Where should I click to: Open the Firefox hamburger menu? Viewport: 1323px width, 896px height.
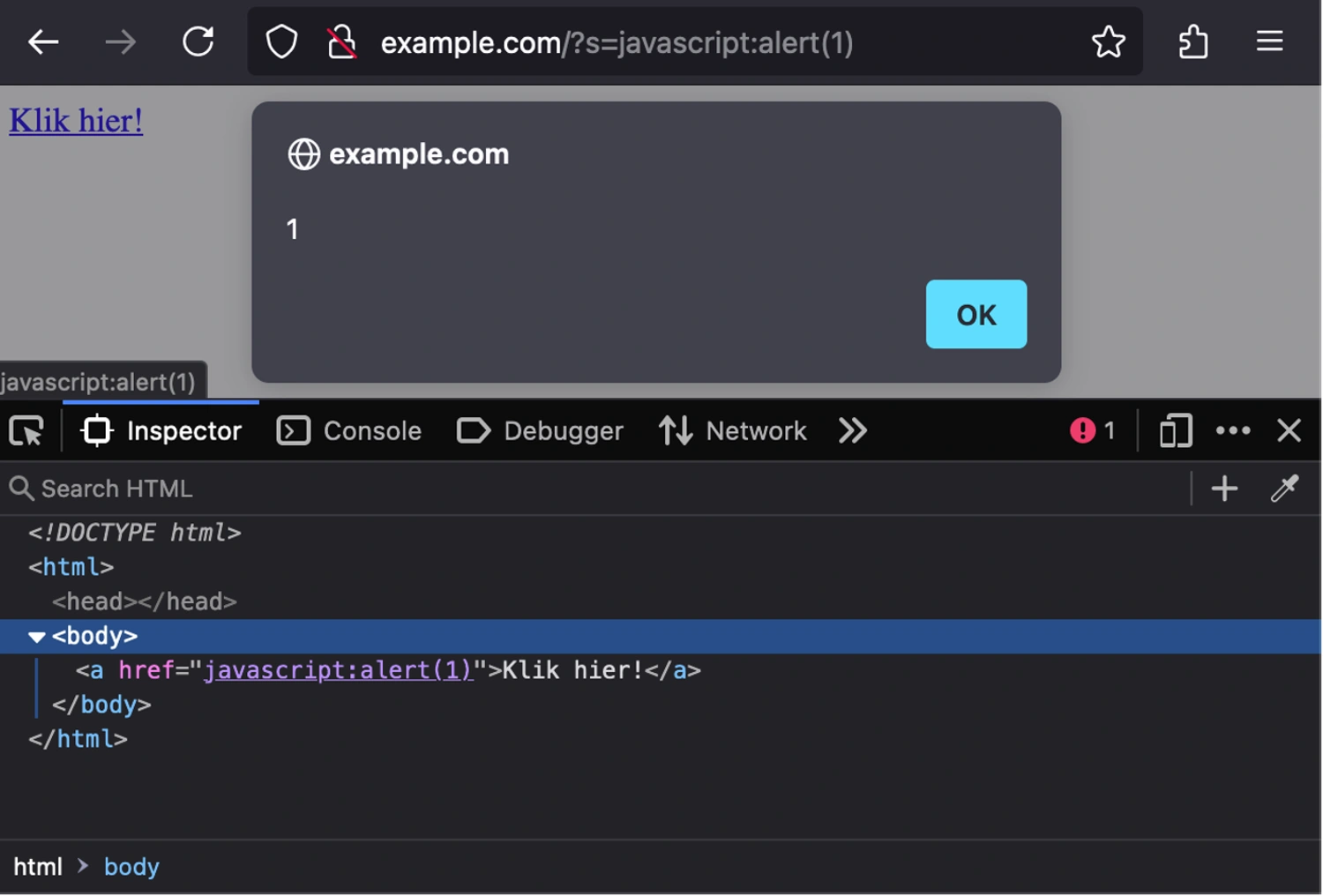(x=1269, y=41)
